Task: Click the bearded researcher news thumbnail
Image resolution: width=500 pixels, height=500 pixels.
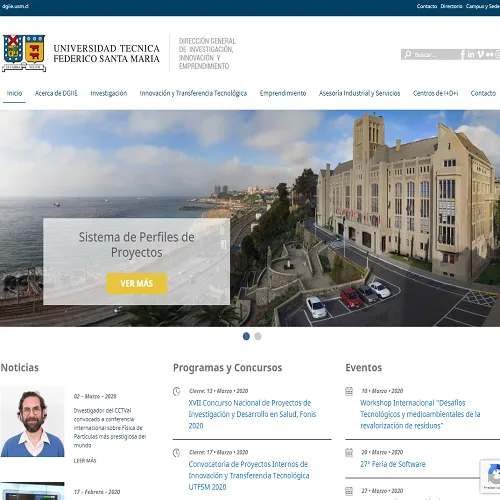Action: (x=32, y=422)
